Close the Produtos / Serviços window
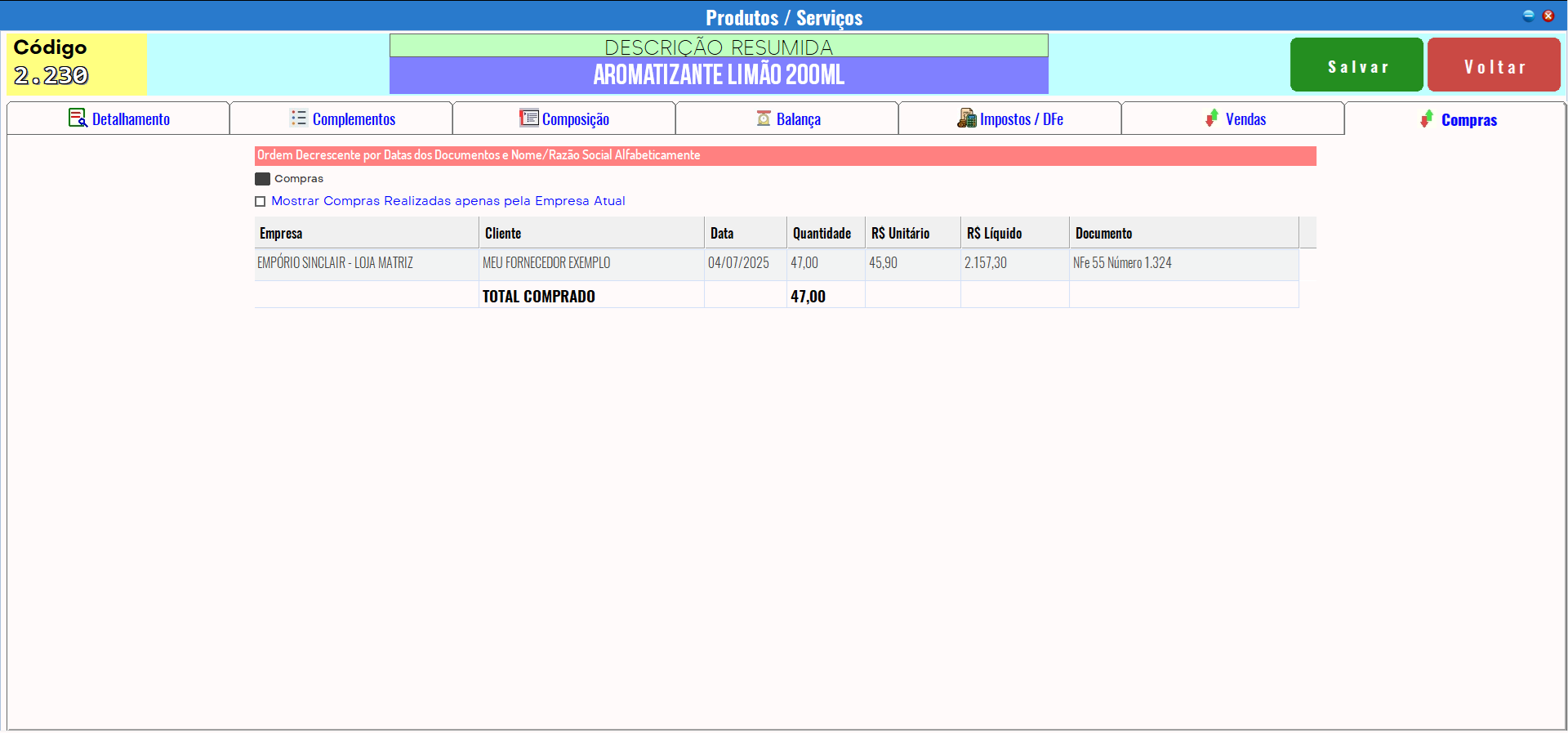This screenshot has height=733, width=1568. pos(1548,16)
